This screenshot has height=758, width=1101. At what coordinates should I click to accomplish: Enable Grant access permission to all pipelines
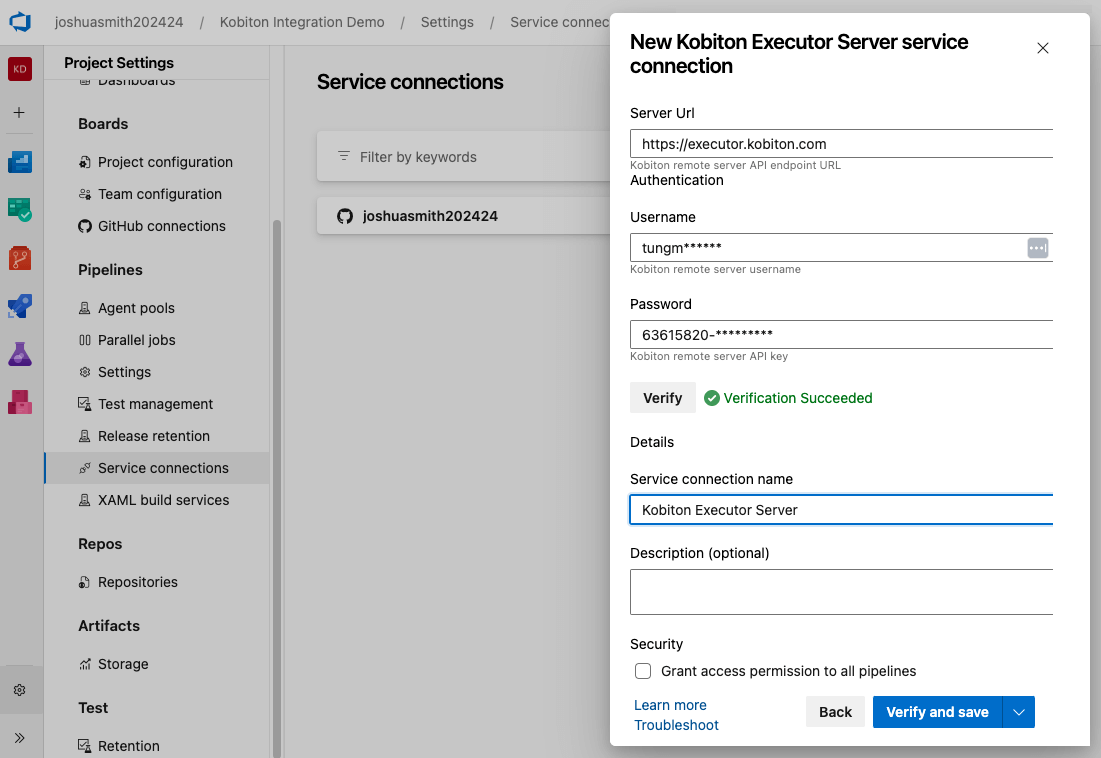click(643, 671)
